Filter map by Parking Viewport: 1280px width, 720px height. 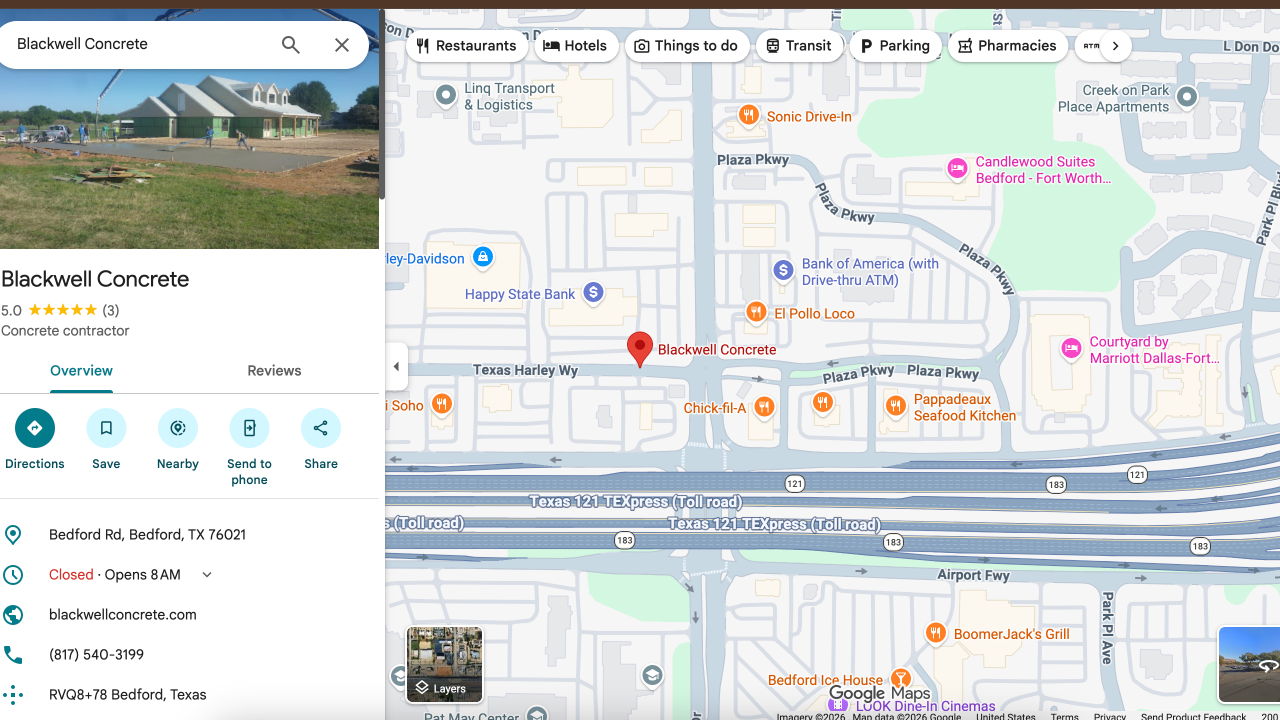[x=896, y=46]
